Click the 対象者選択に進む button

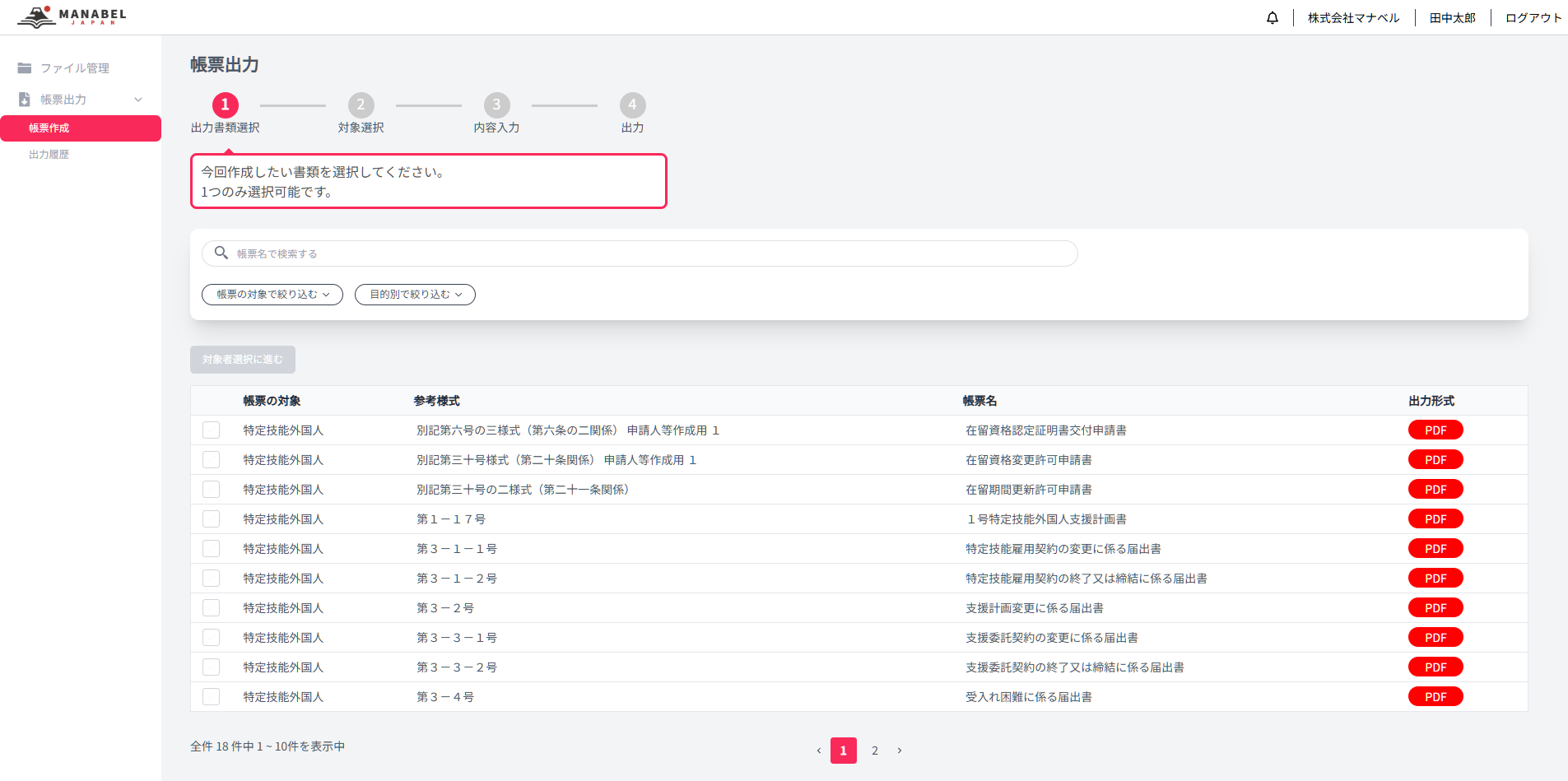[242, 360]
